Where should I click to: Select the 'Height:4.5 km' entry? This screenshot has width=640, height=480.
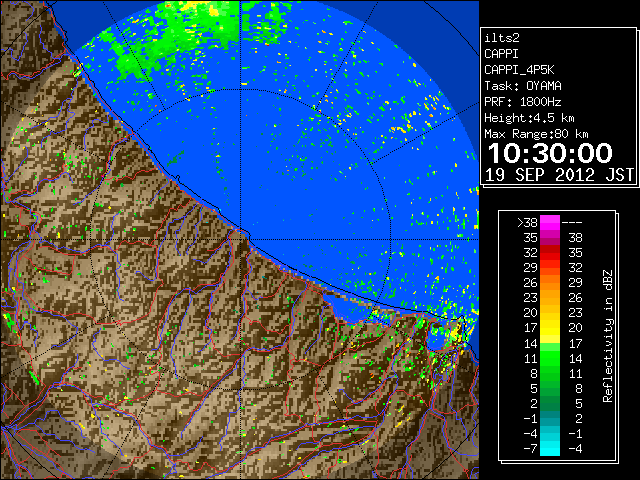(529, 118)
